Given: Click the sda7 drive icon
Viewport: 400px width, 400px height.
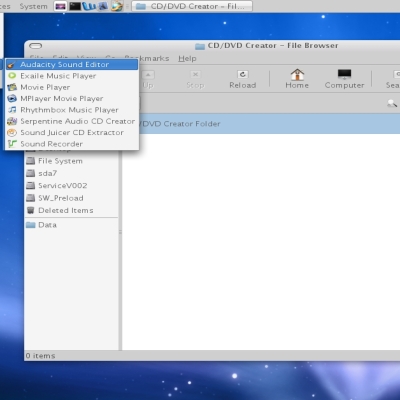Looking at the screenshot, I should [x=31, y=173].
